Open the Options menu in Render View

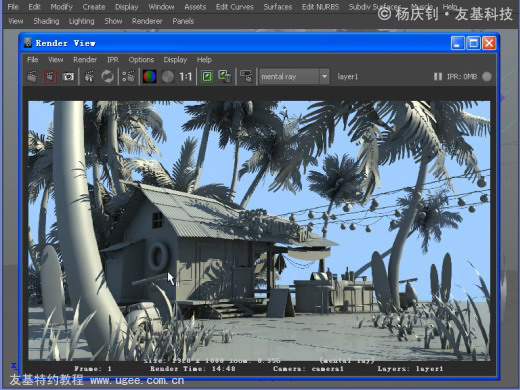coord(141,60)
